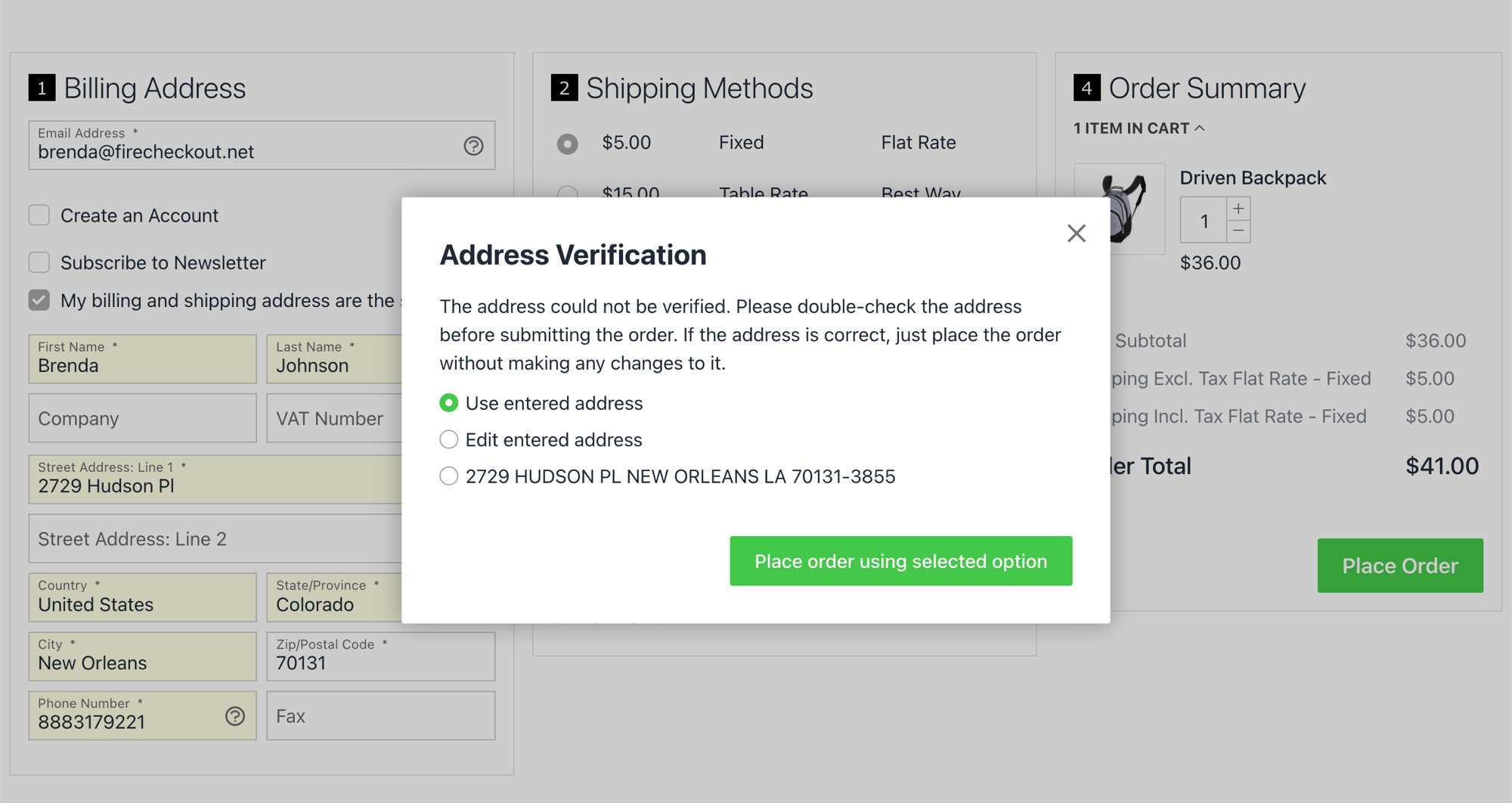Collapse the 1 Item in Cart list
Screen dimensions: 1512x803
(x=1139, y=129)
